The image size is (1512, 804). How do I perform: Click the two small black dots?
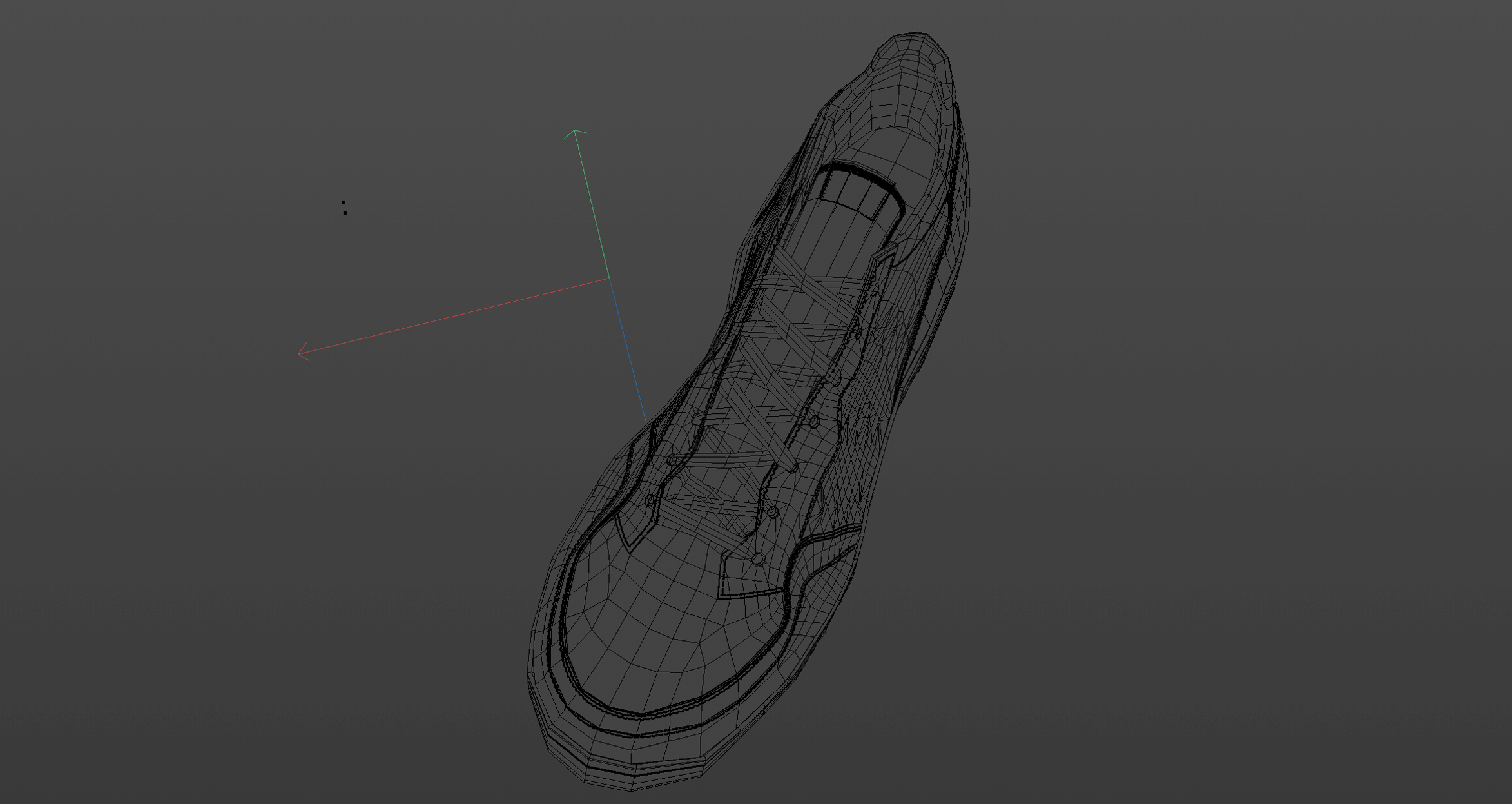(x=345, y=207)
